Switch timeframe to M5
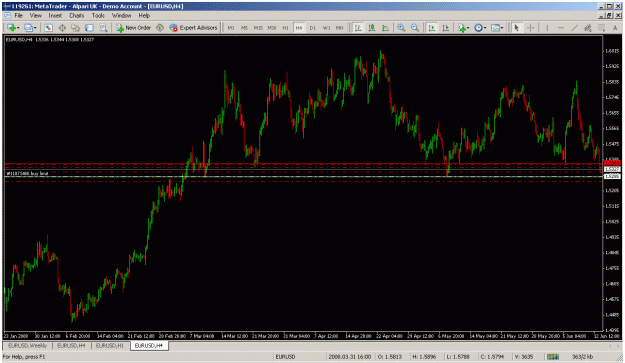This screenshot has height=363, width=625. [244, 27]
